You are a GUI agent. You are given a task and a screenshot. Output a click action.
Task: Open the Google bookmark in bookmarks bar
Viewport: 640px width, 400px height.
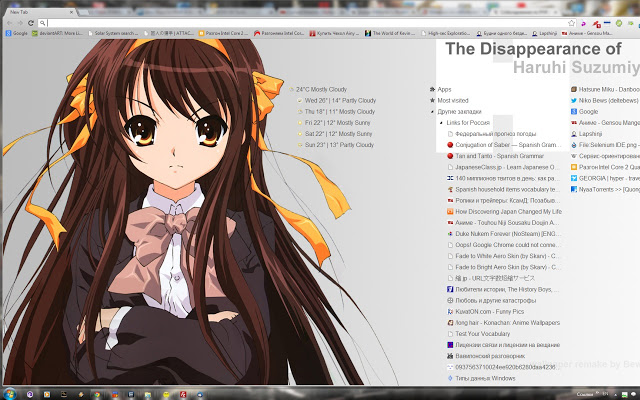(16, 33)
